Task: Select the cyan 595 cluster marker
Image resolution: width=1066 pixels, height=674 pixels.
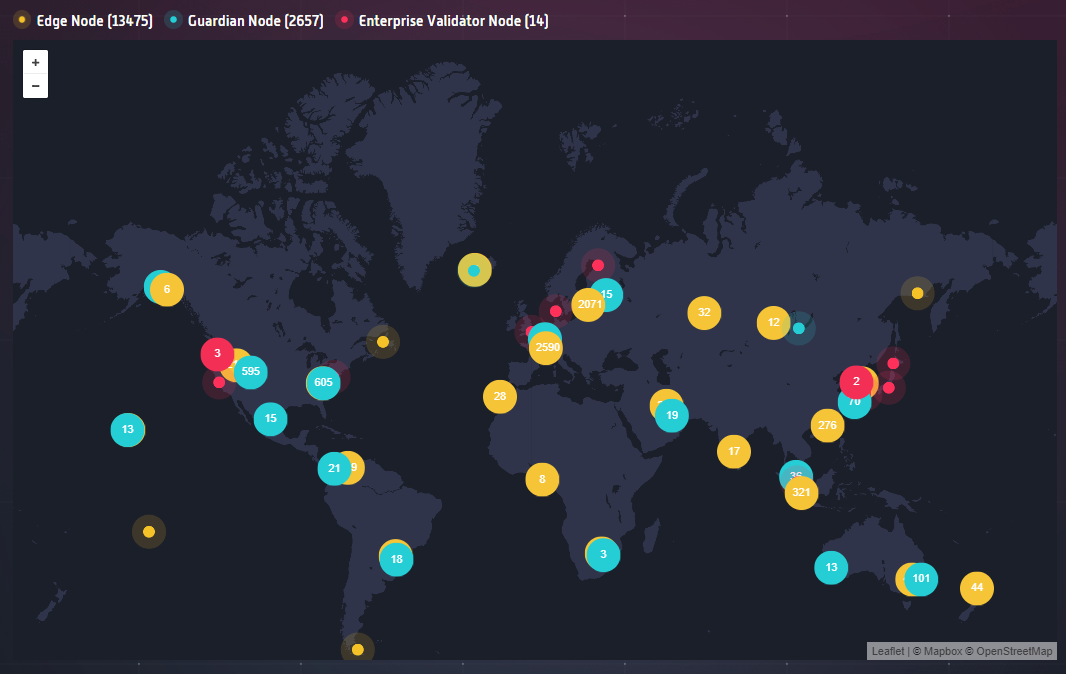Action: click(x=251, y=371)
